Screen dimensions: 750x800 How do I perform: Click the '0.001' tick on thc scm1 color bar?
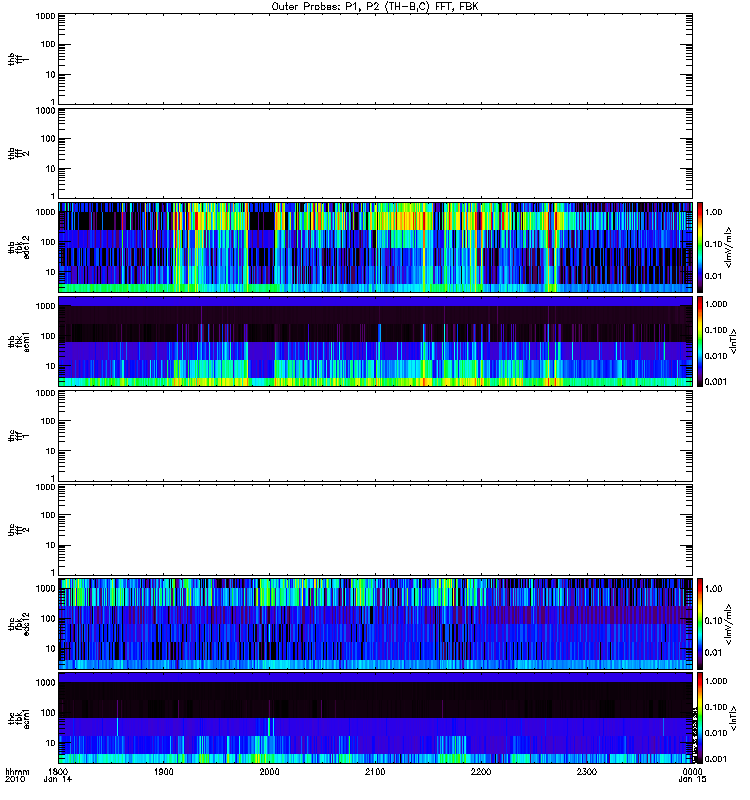[716, 759]
